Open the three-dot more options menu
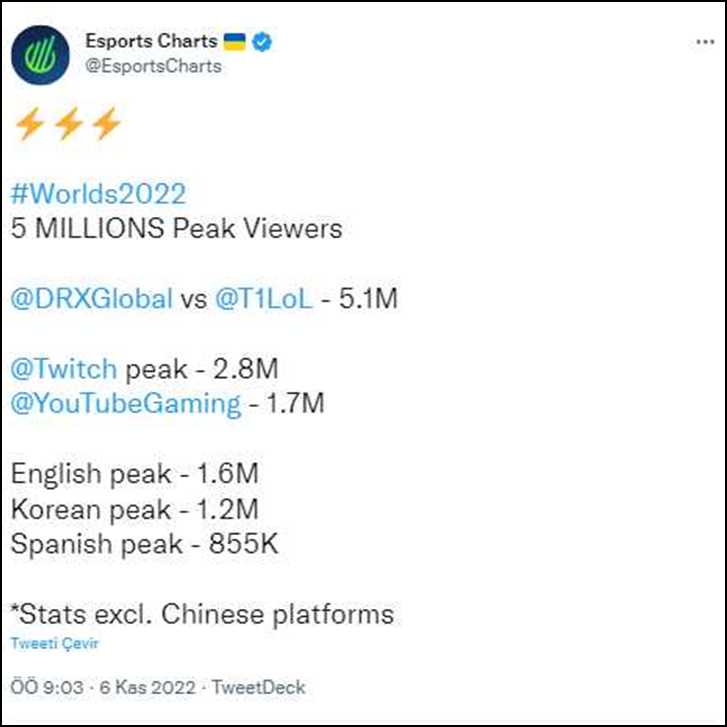Viewport: 727px width, 727px height. point(704,44)
